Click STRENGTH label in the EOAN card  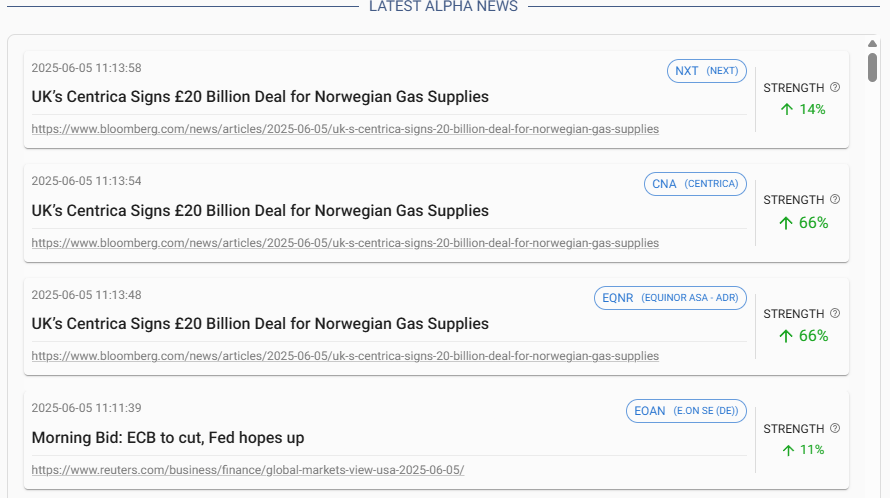pos(794,429)
